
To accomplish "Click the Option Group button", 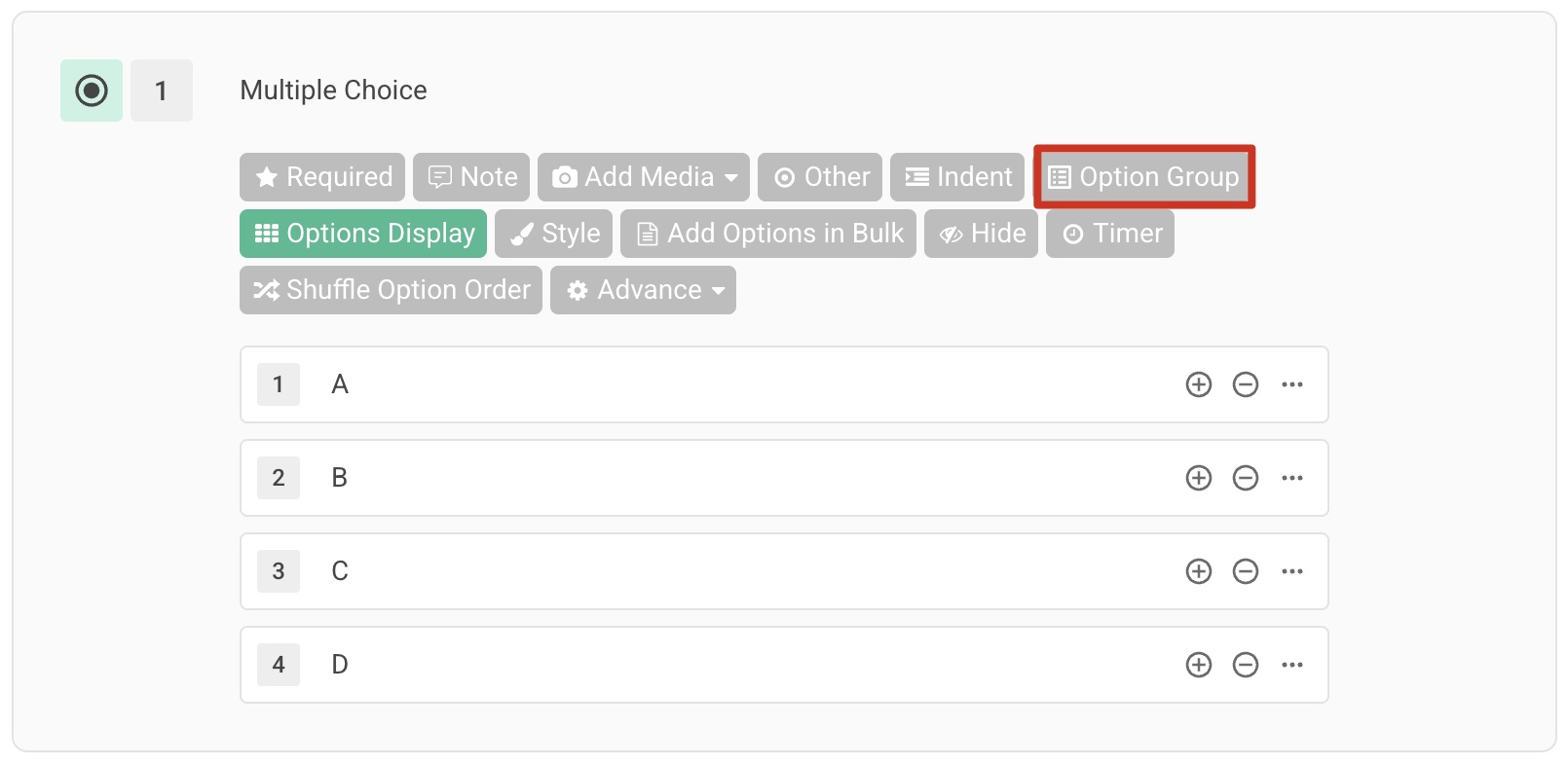I will tap(1143, 177).
